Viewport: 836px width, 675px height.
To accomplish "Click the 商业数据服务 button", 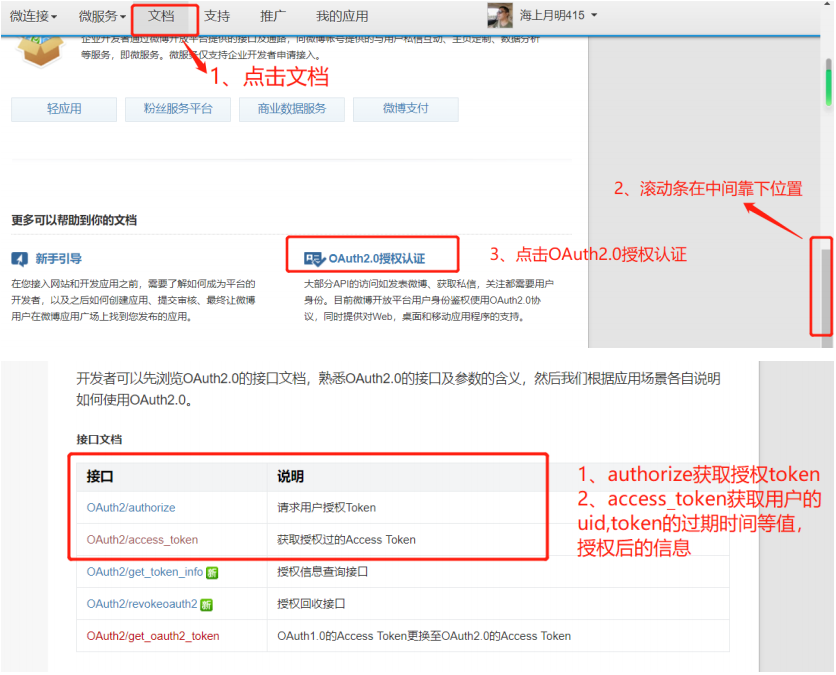I will pyautogui.click(x=292, y=109).
